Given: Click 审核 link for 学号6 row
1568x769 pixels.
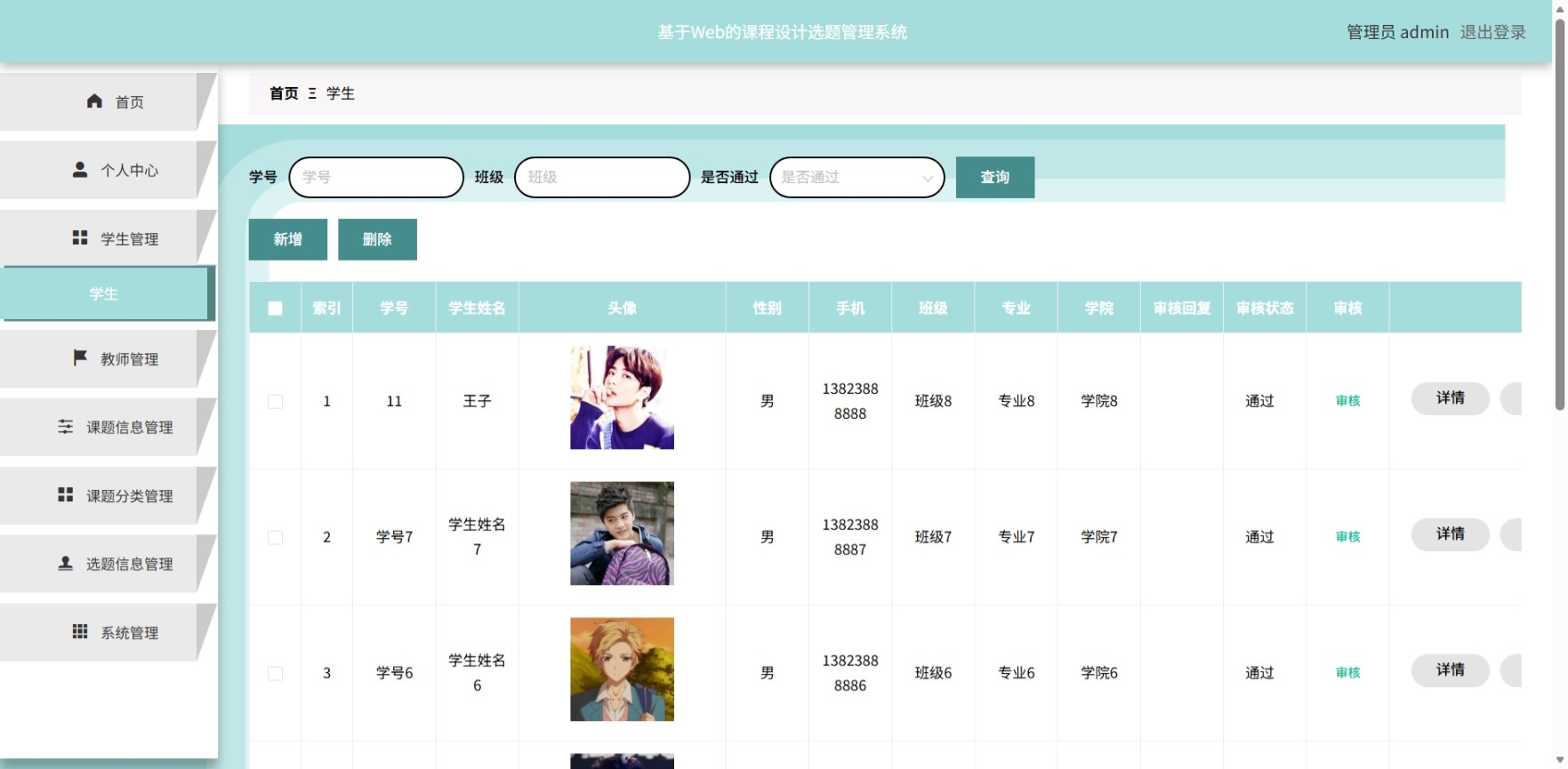Looking at the screenshot, I should pyautogui.click(x=1348, y=673).
